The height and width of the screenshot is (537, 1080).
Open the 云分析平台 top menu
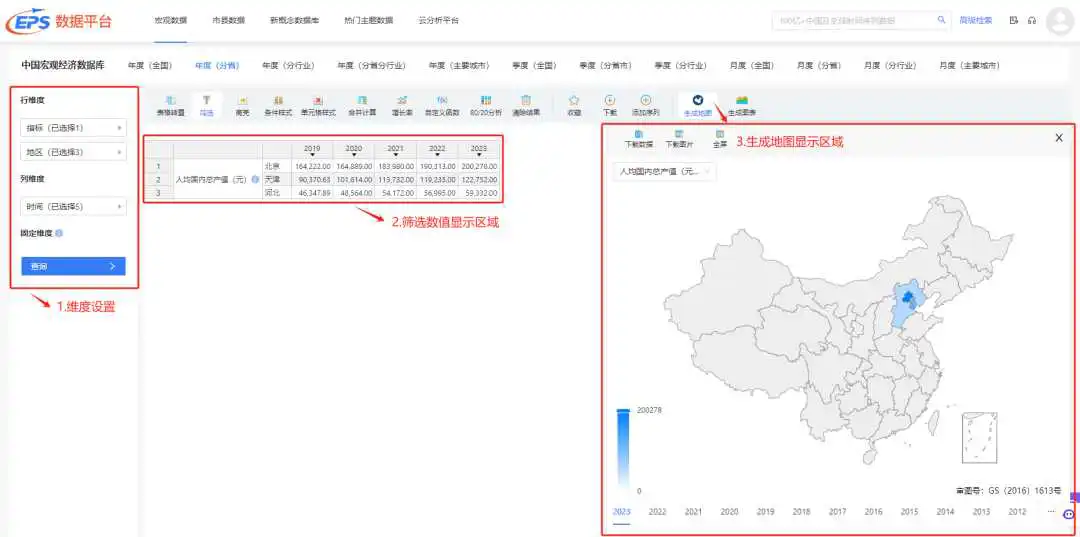(x=438, y=21)
